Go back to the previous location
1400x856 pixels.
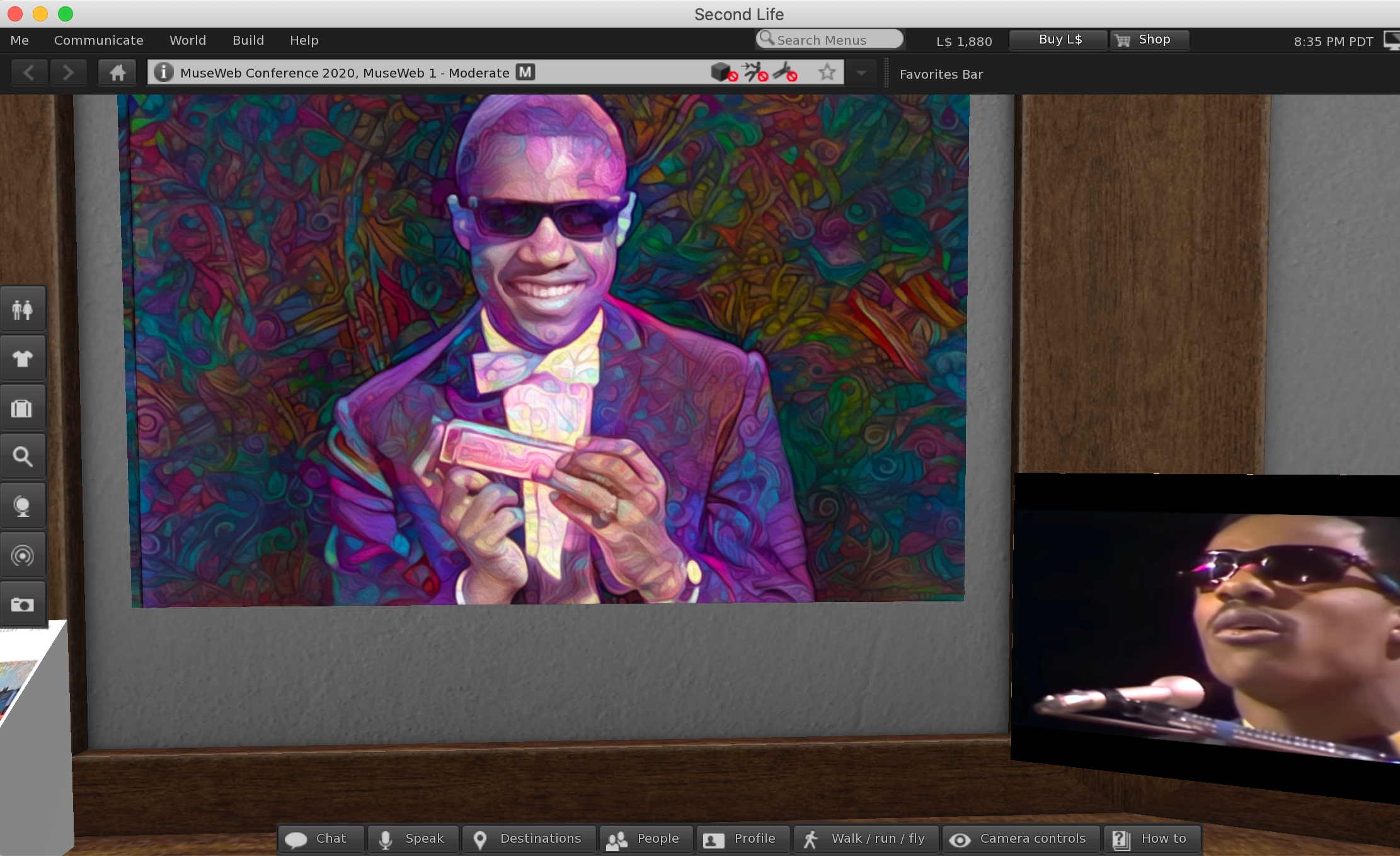29,73
